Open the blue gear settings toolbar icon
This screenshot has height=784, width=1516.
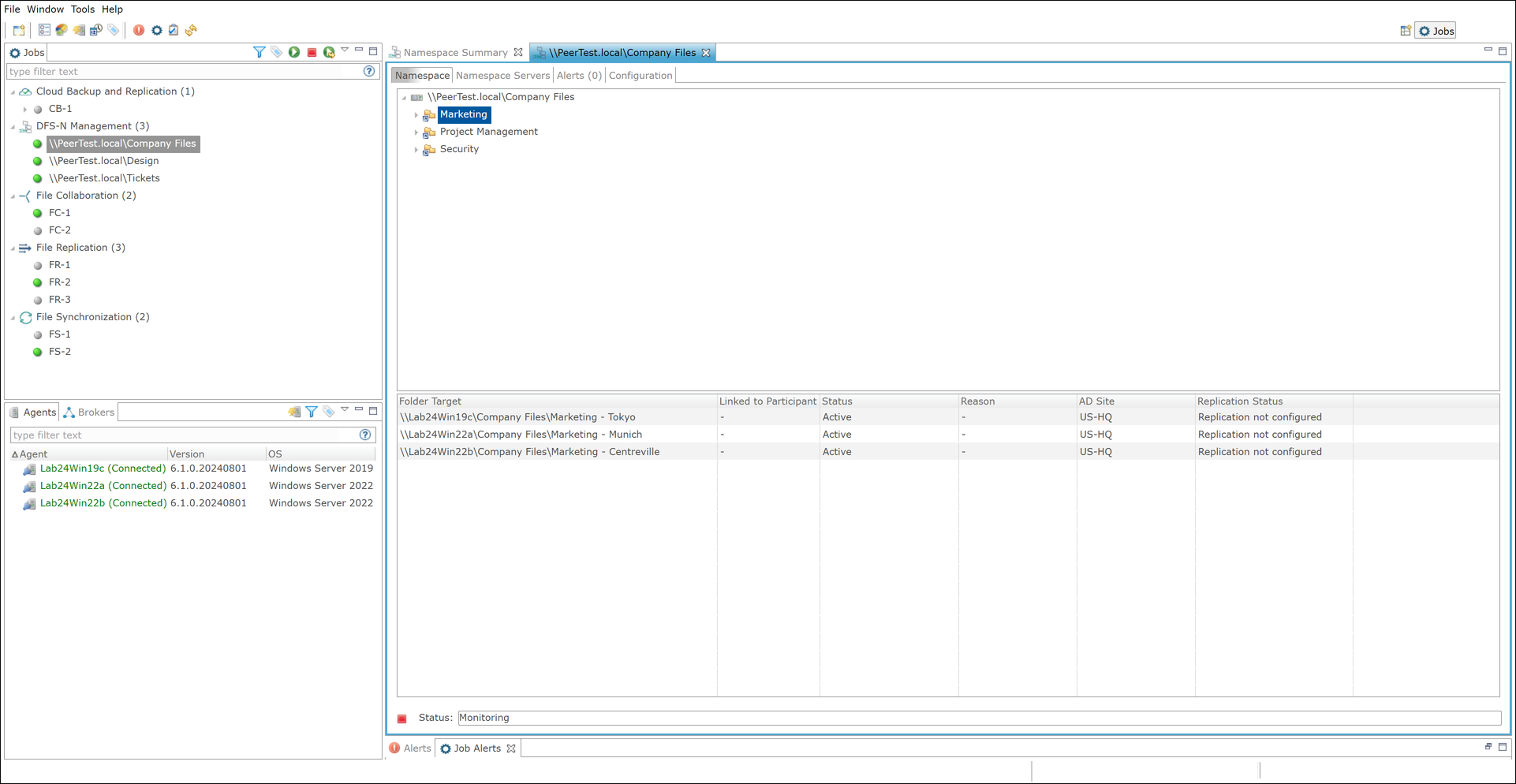156,30
